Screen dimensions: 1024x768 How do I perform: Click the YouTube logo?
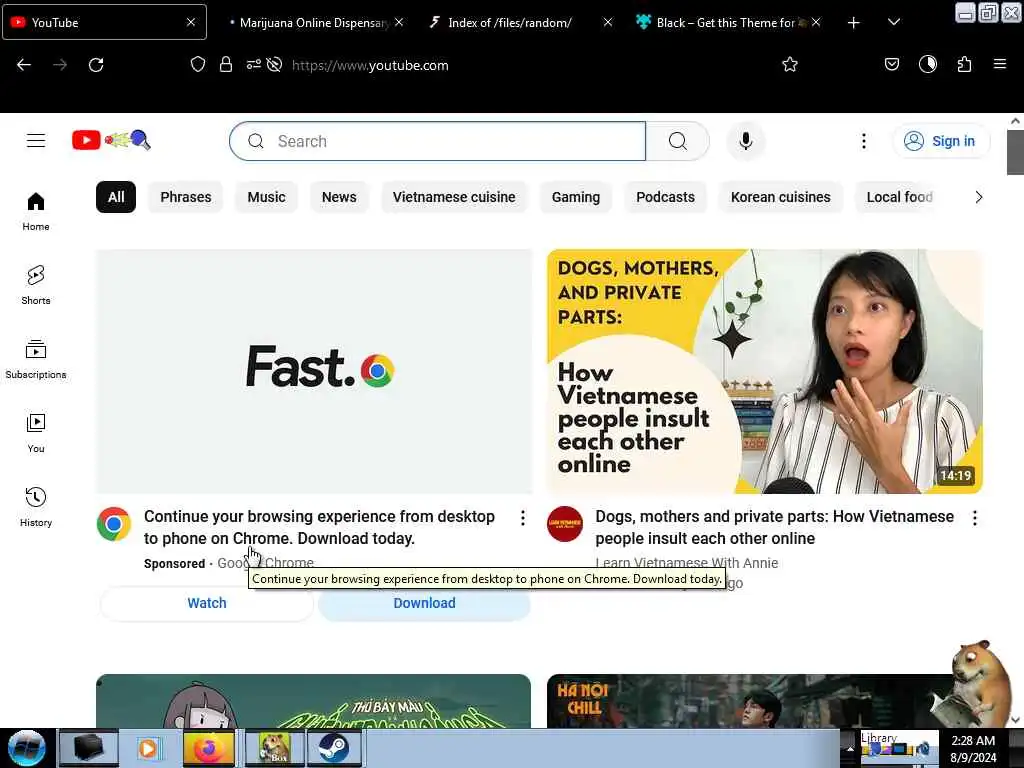(112, 140)
